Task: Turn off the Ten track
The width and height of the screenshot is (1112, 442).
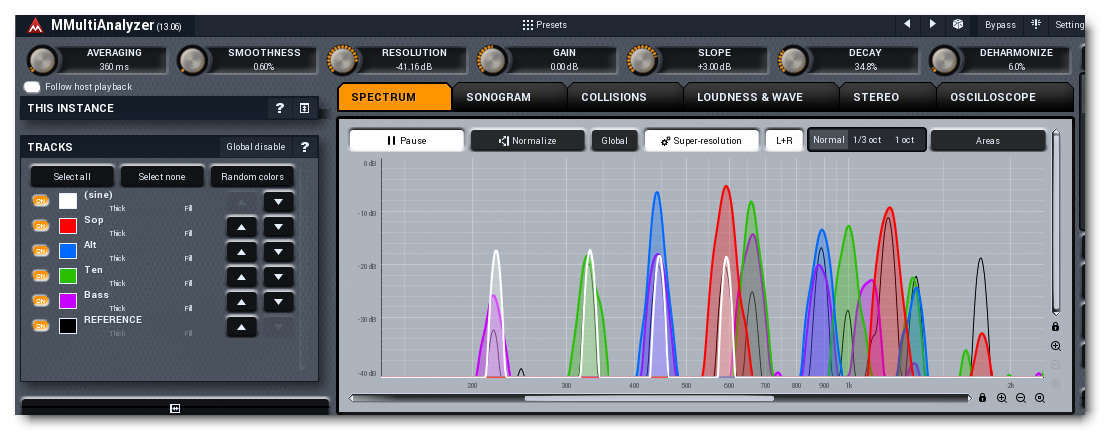Action: (x=40, y=275)
